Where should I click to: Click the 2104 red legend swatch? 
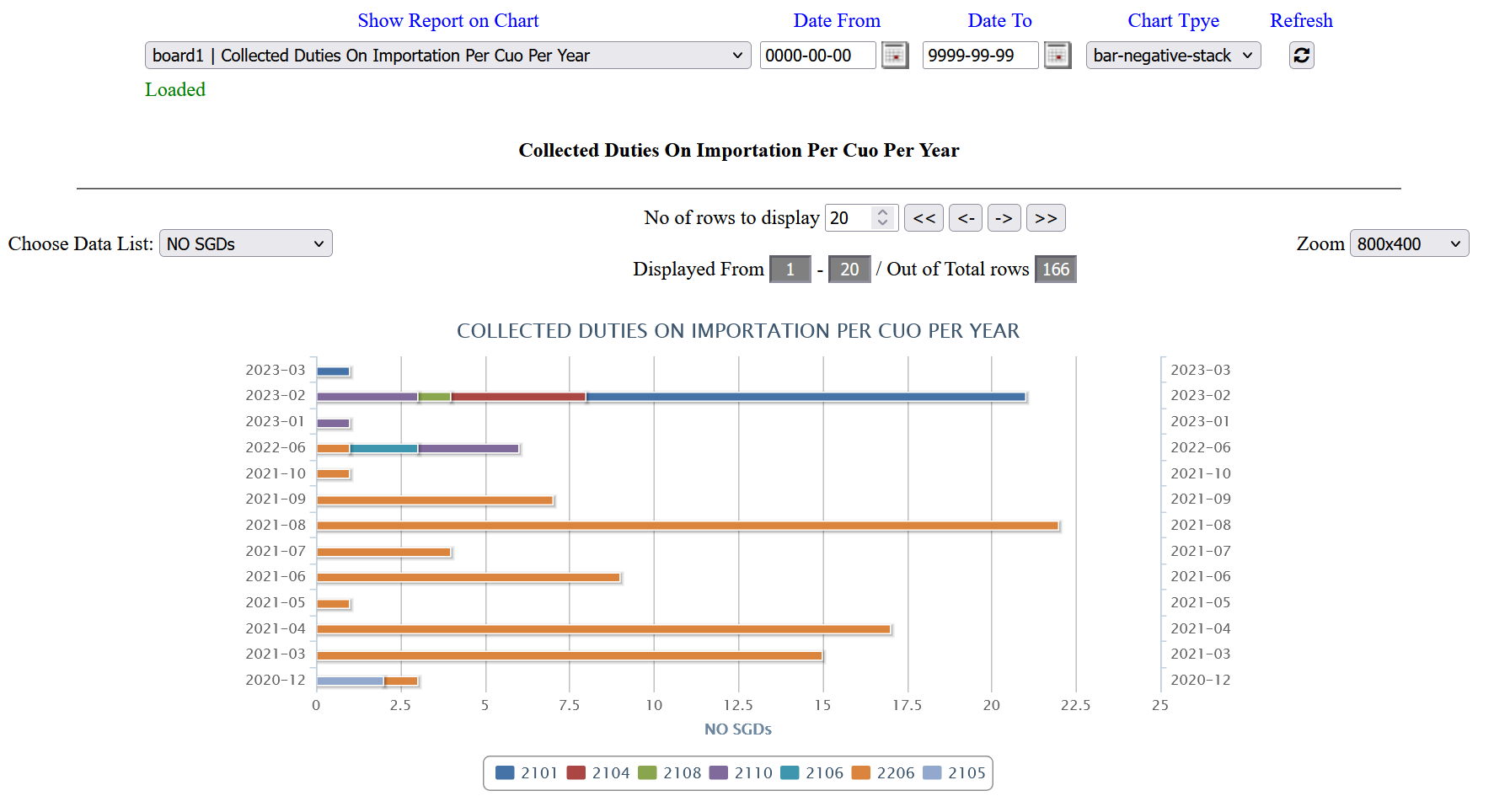pos(576,773)
